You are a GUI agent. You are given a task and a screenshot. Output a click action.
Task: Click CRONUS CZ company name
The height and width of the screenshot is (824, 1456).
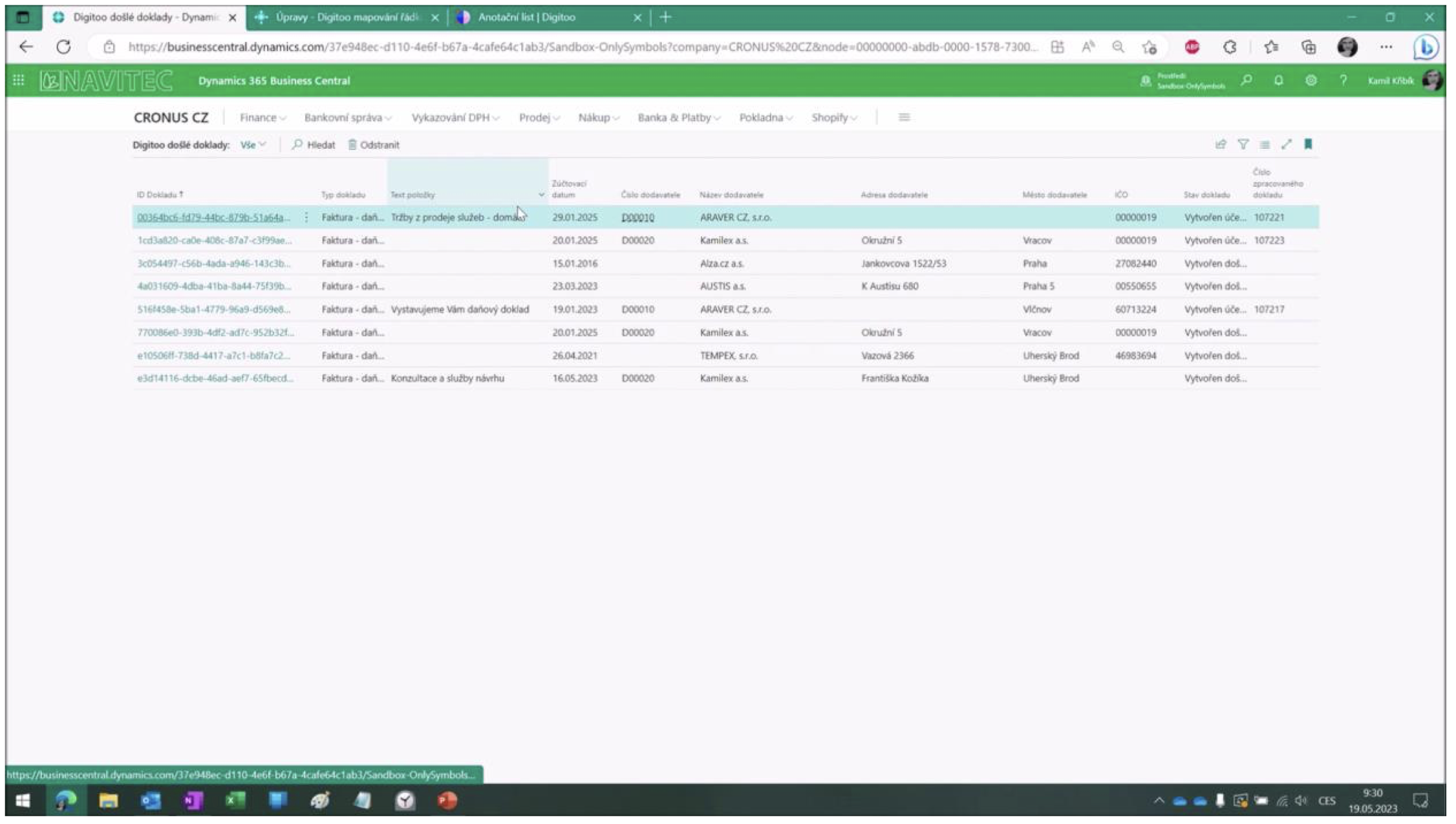[x=171, y=117]
